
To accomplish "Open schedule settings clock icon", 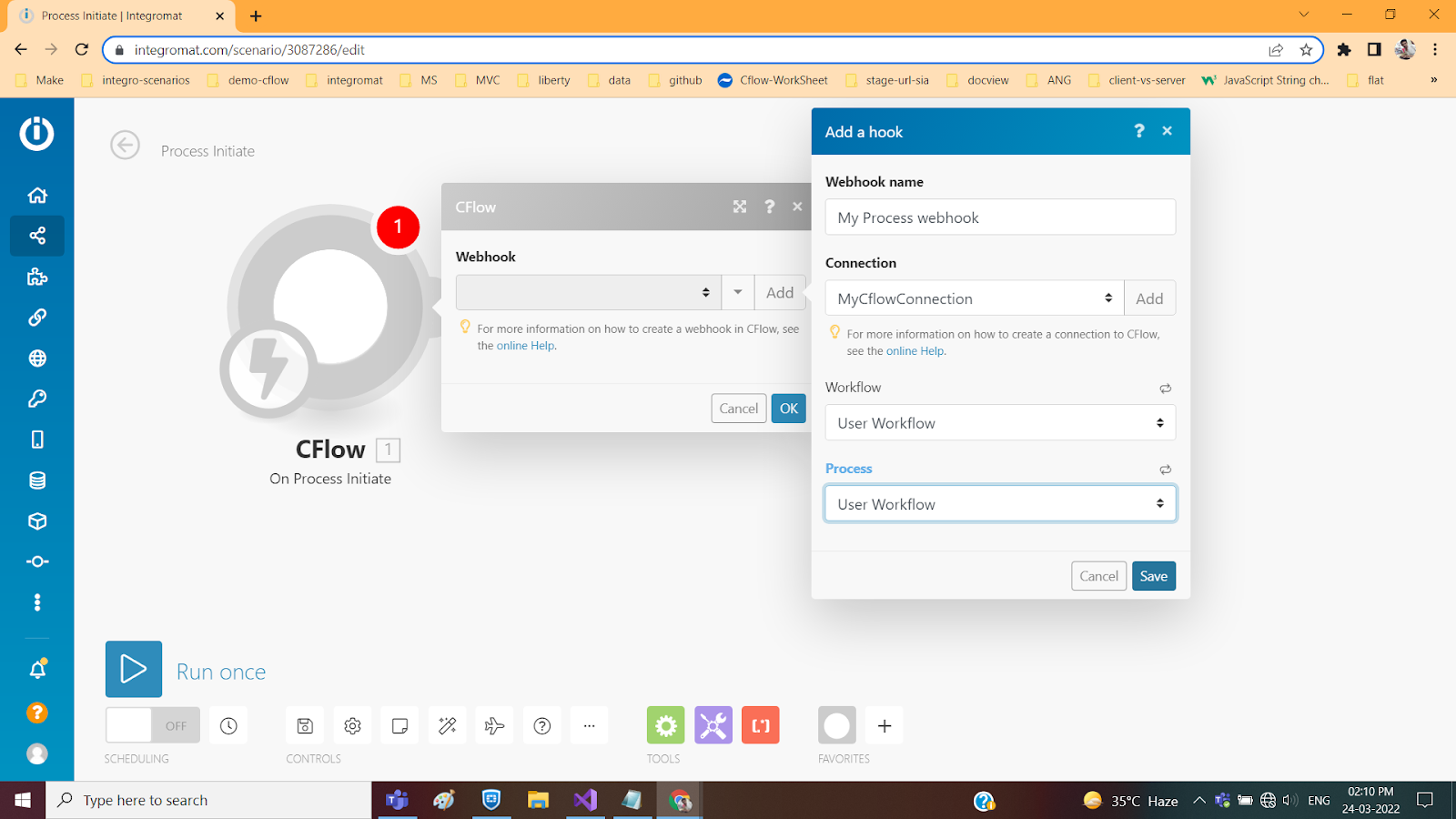I will point(228,725).
